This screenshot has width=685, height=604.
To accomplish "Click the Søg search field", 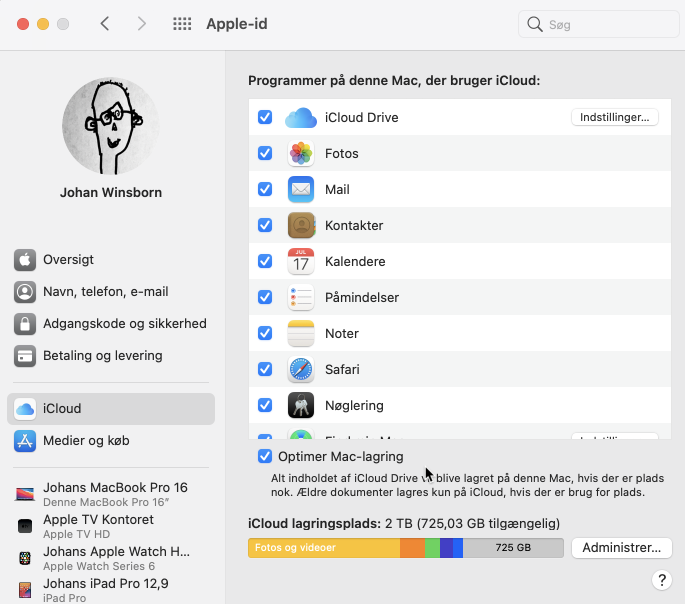I will point(599,24).
